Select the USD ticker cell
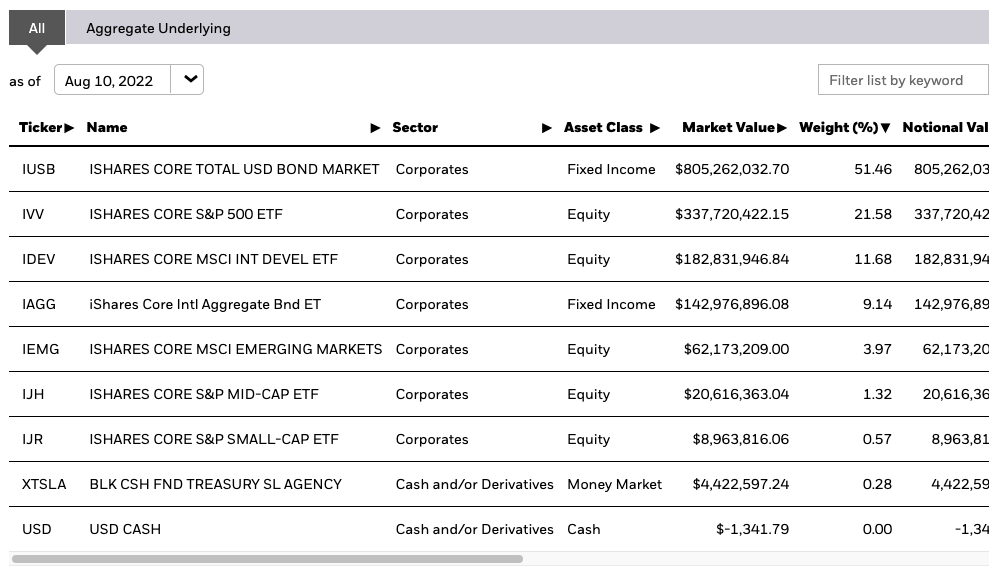The image size is (1002, 578). tap(36, 529)
